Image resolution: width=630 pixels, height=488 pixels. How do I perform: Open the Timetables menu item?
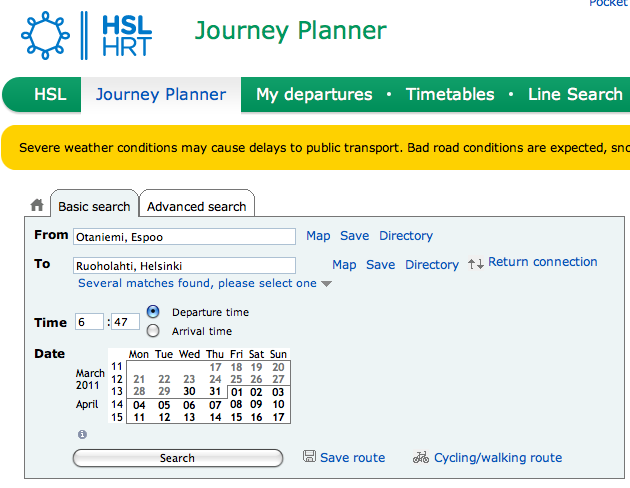(450, 94)
